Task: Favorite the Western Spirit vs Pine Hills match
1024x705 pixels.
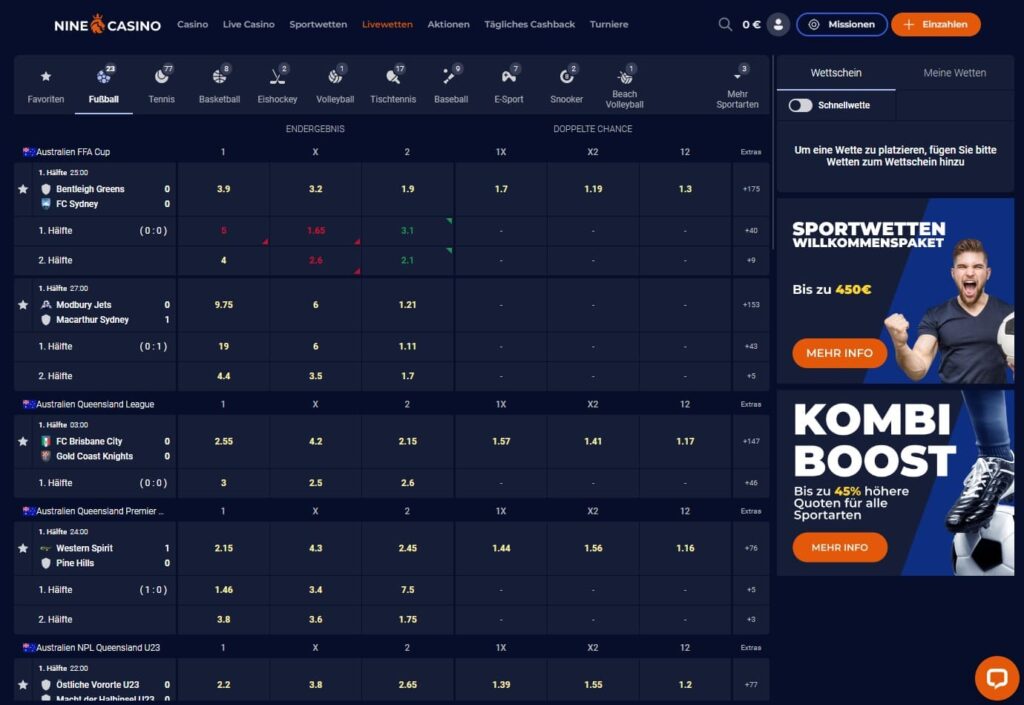Action: 23,548
